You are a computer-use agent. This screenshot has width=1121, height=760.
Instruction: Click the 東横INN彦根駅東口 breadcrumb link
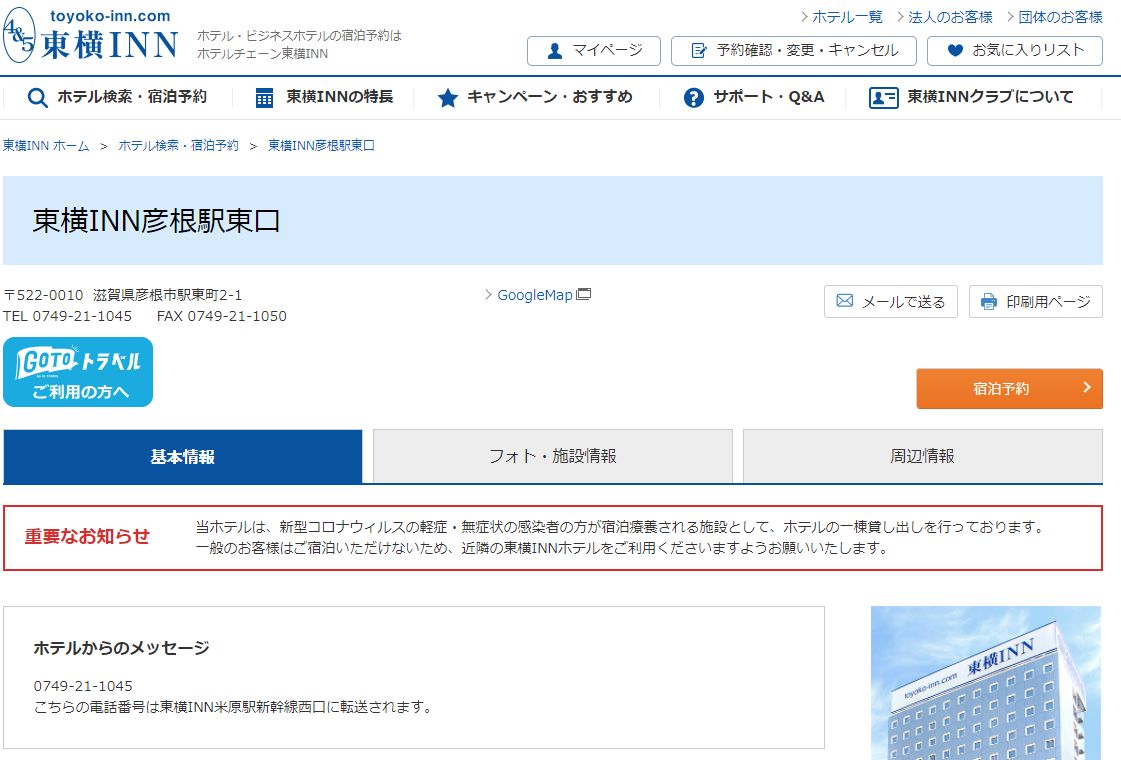[321, 146]
